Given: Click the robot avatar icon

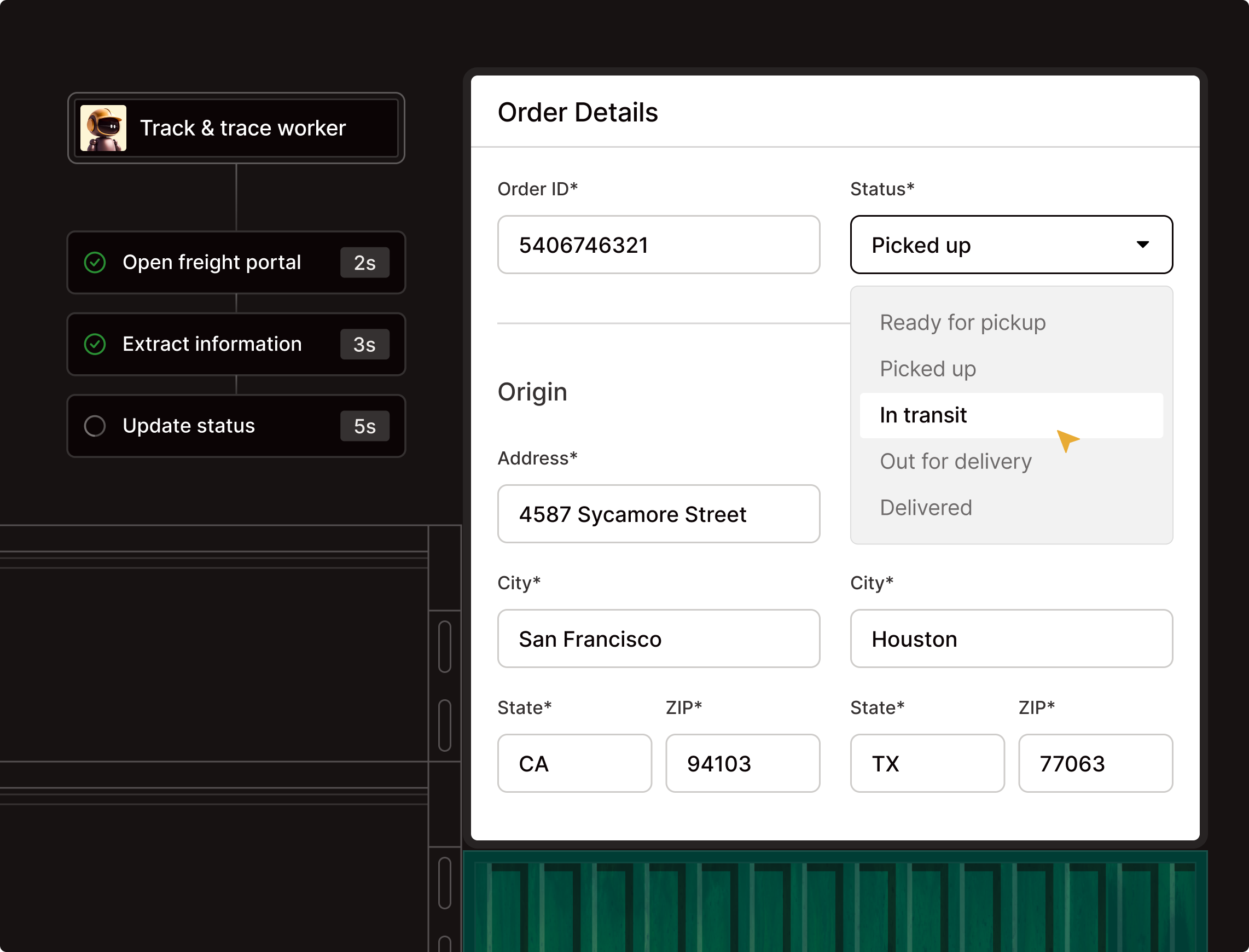Looking at the screenshot, I should coord(103,128).
